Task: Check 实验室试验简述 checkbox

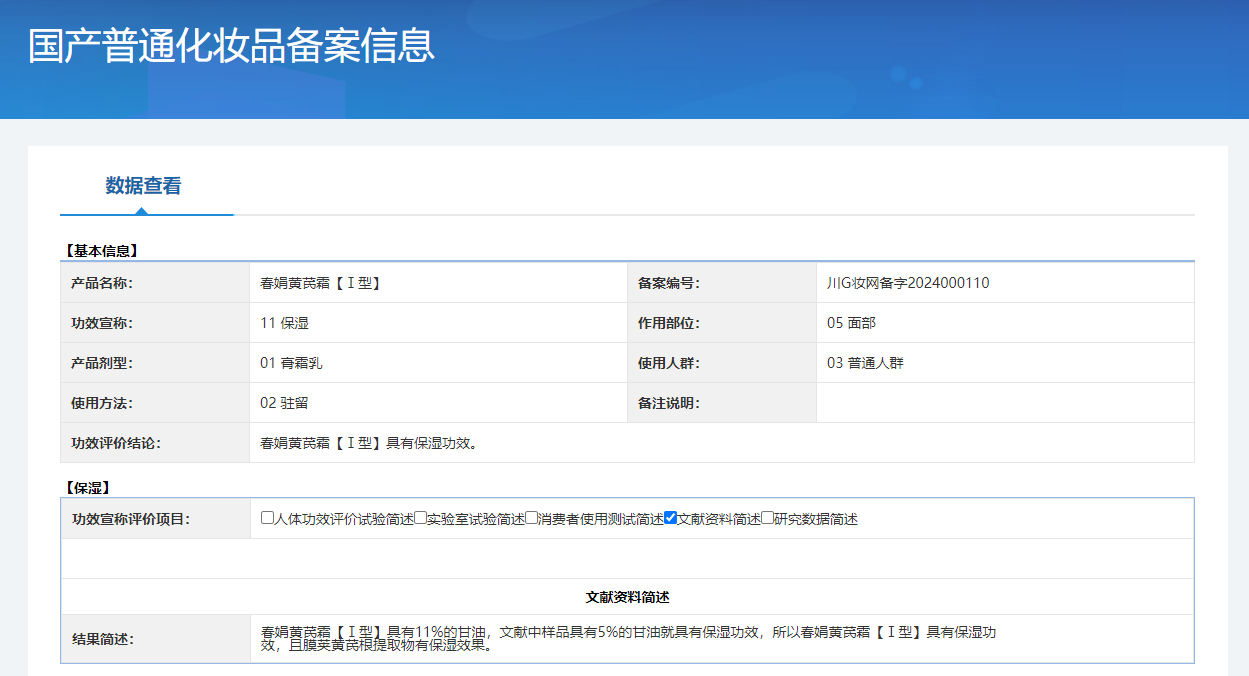Action: (x=420, y=518)
